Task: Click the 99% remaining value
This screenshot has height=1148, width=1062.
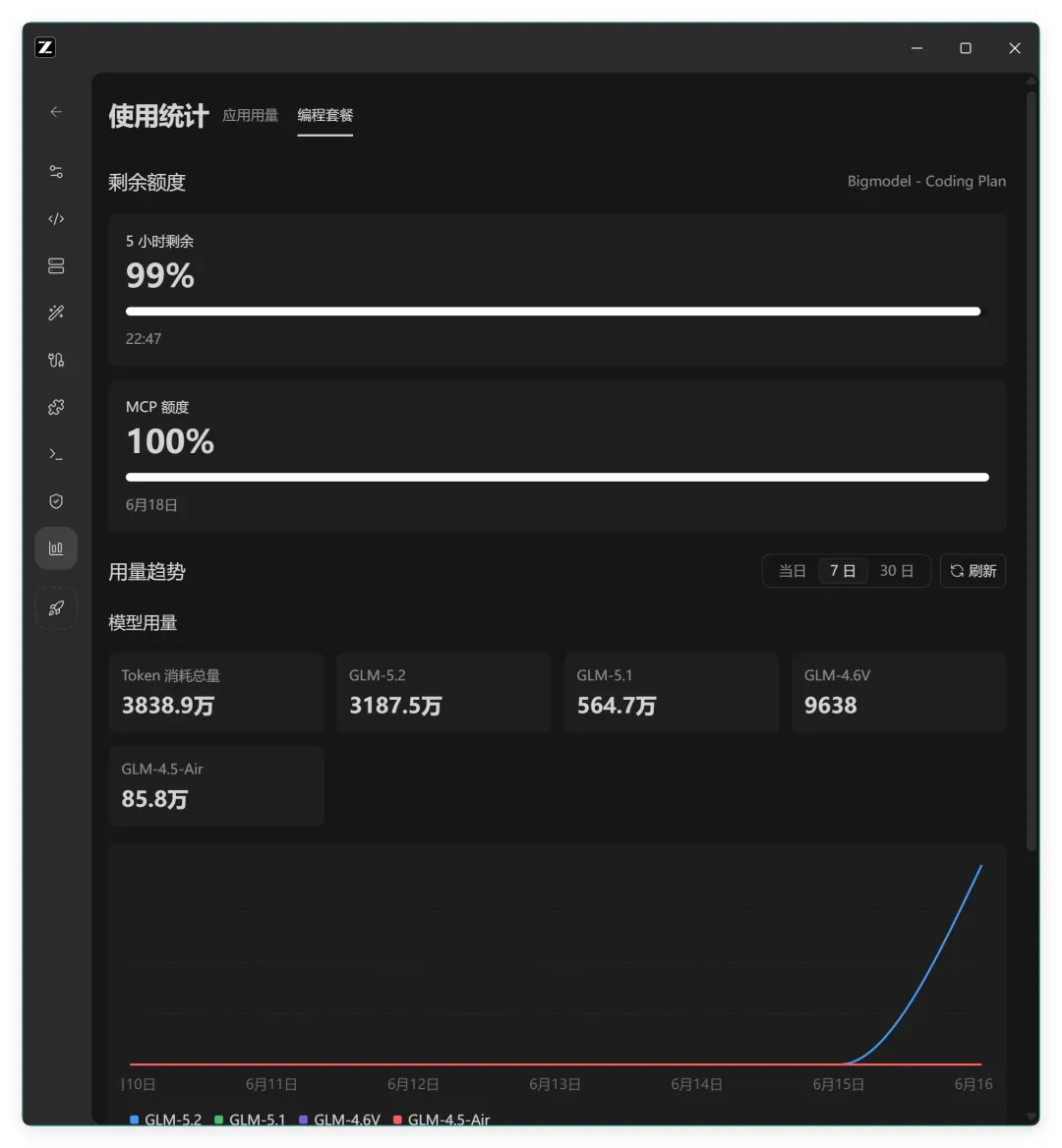Action: coord(159,275)
